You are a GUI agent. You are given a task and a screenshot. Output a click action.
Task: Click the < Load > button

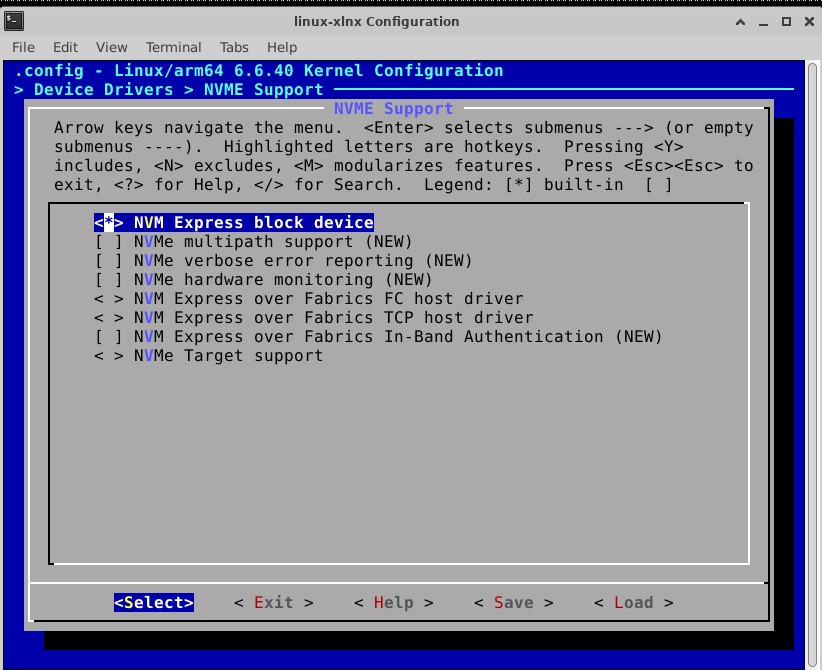(633, 603)
